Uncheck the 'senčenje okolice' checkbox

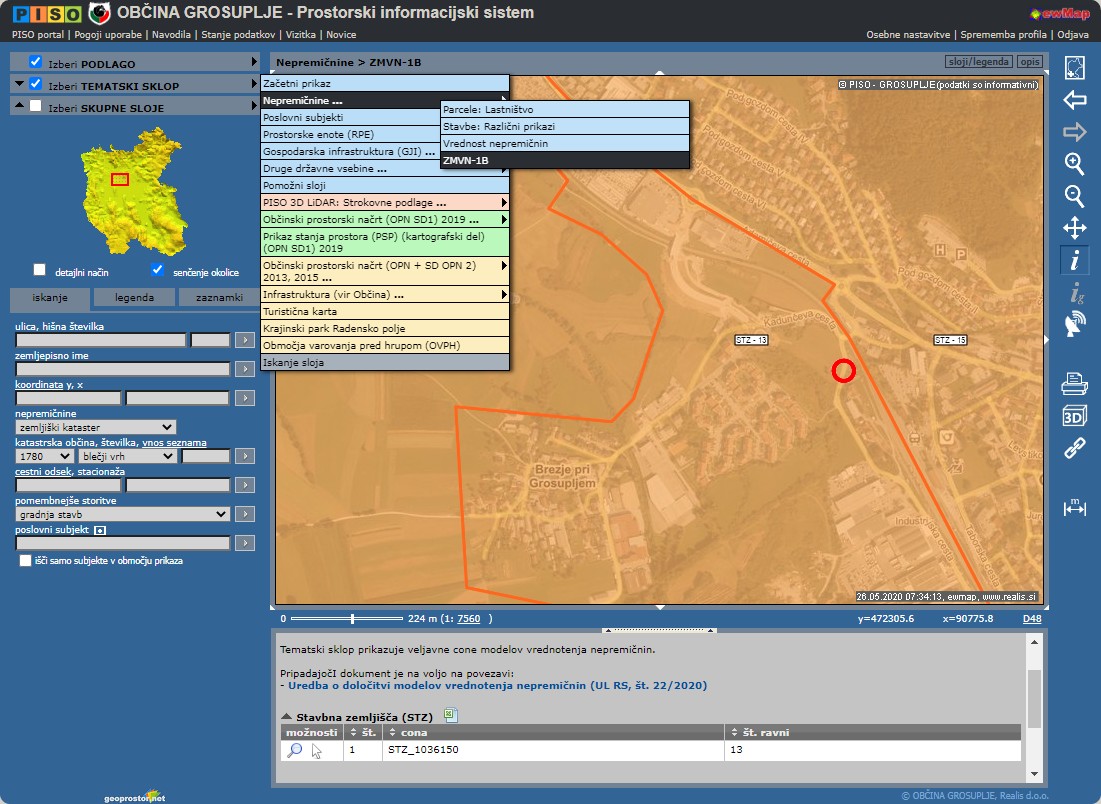(x=157, y=270)
